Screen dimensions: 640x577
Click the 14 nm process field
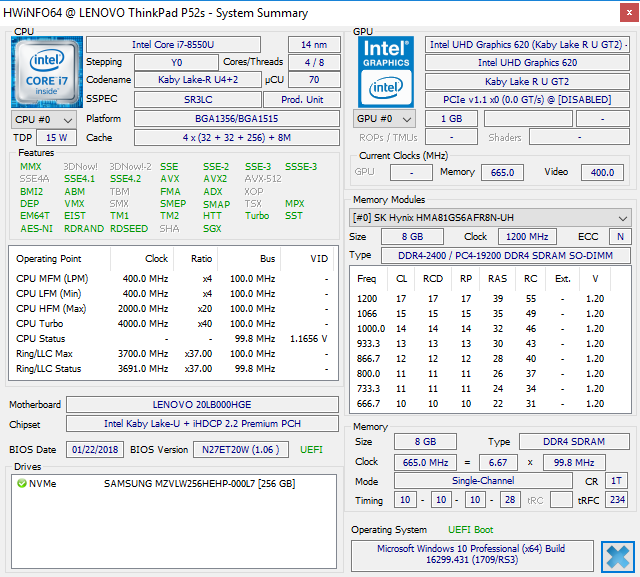point(314,44)
